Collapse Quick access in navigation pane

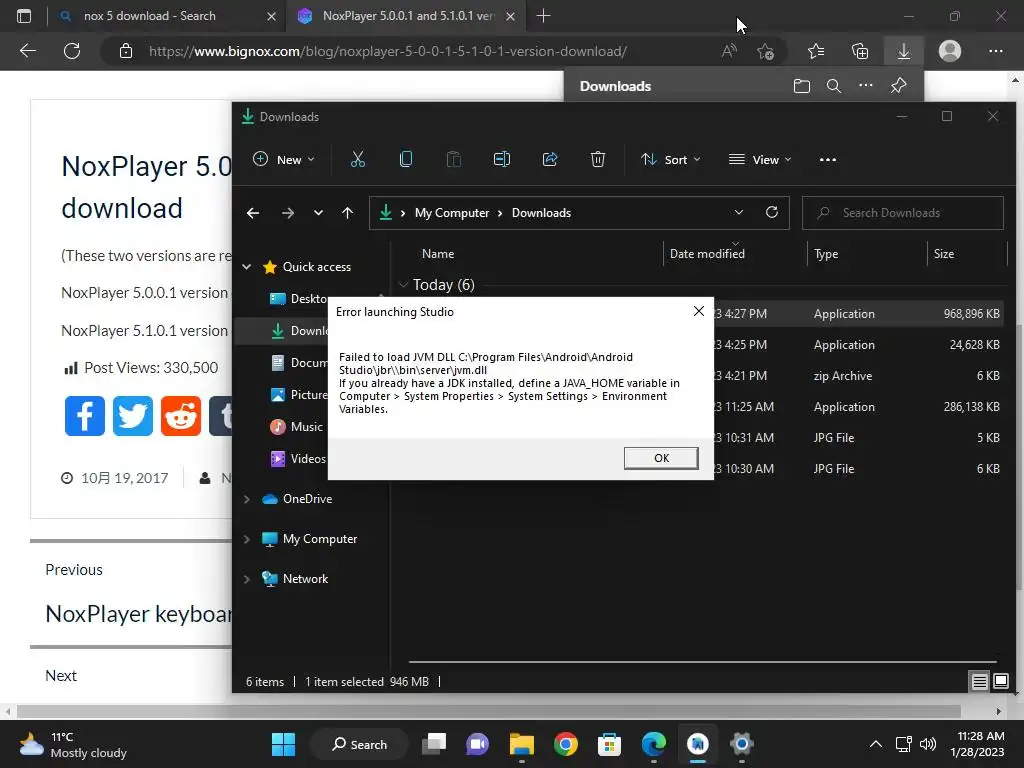click(x=247, y=266)
